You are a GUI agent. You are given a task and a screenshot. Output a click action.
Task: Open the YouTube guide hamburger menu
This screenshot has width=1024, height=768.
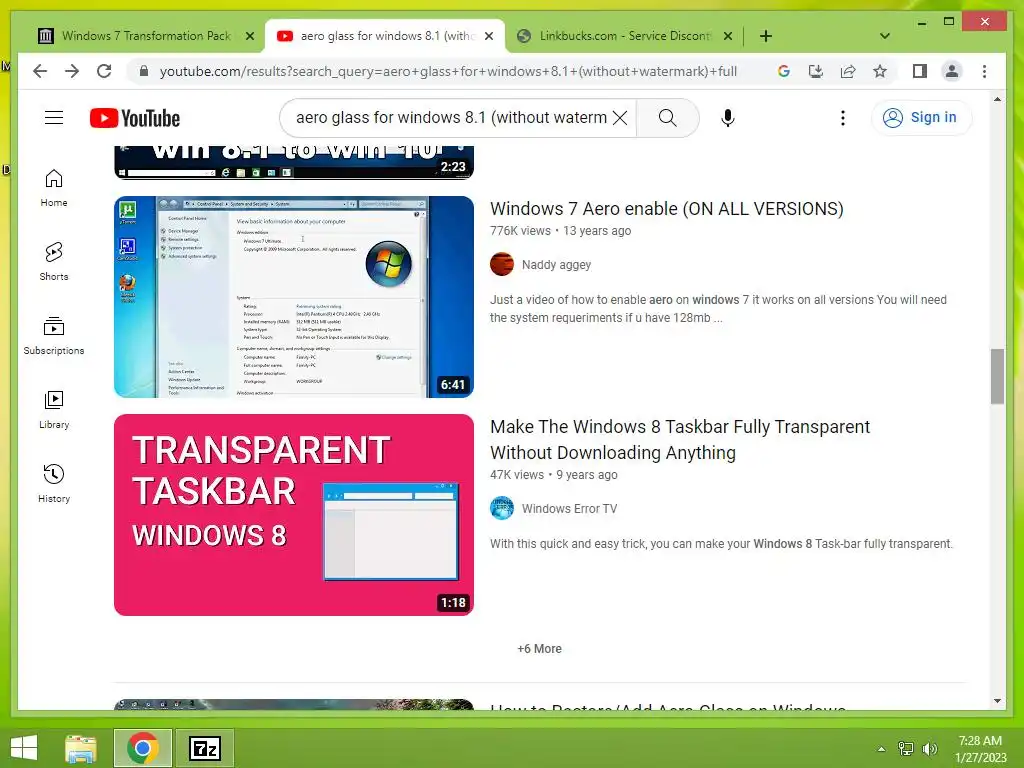pyautogui.click(x=54, y=118)
